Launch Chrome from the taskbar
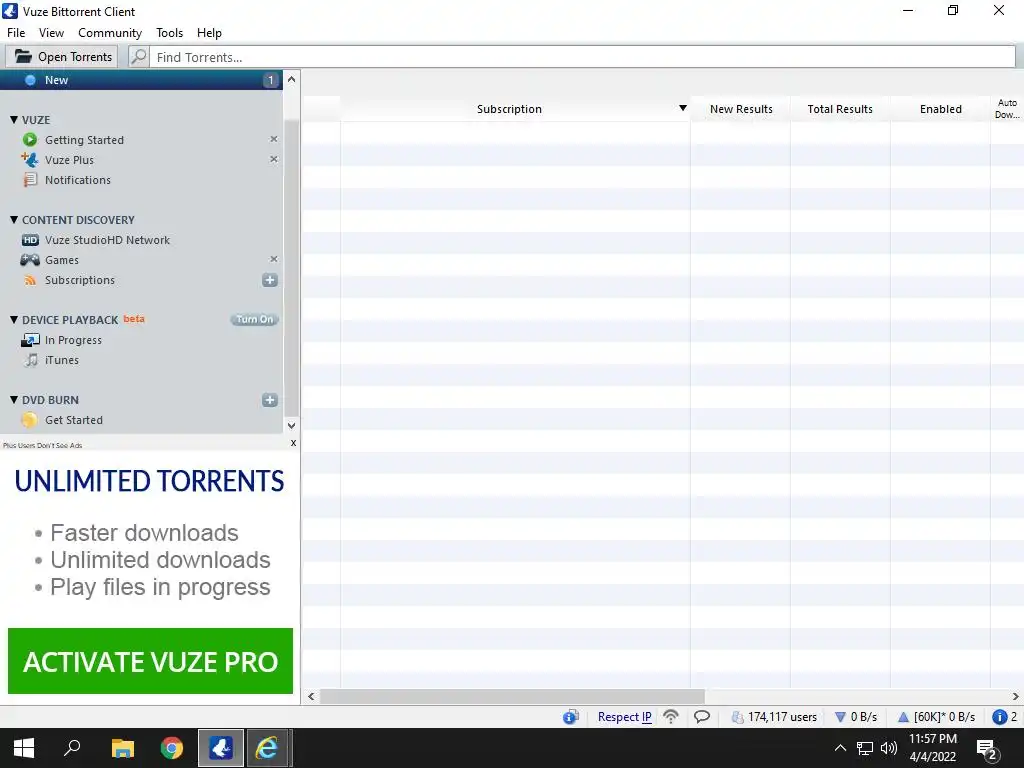 172,748
